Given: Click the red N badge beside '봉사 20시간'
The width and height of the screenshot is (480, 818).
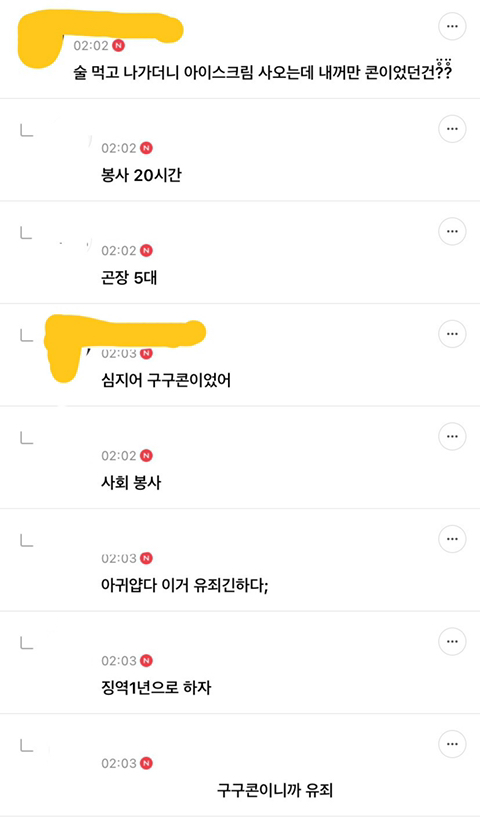Looking at the screenshot, I should click(147, 148).
